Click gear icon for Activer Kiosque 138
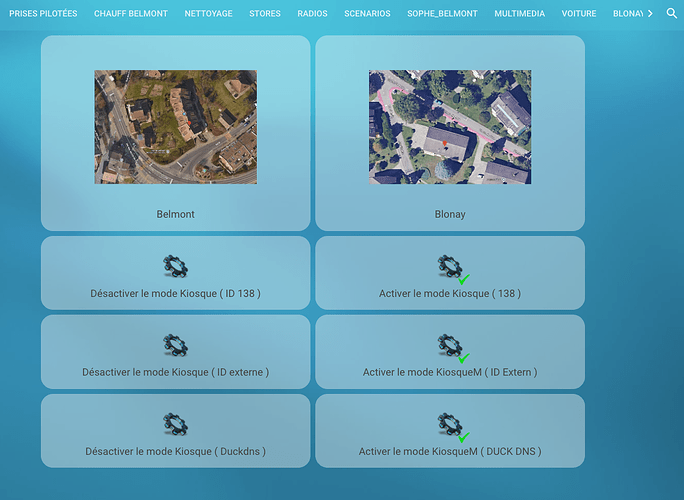Screen dimensions: 684x500 click(451, 267)
